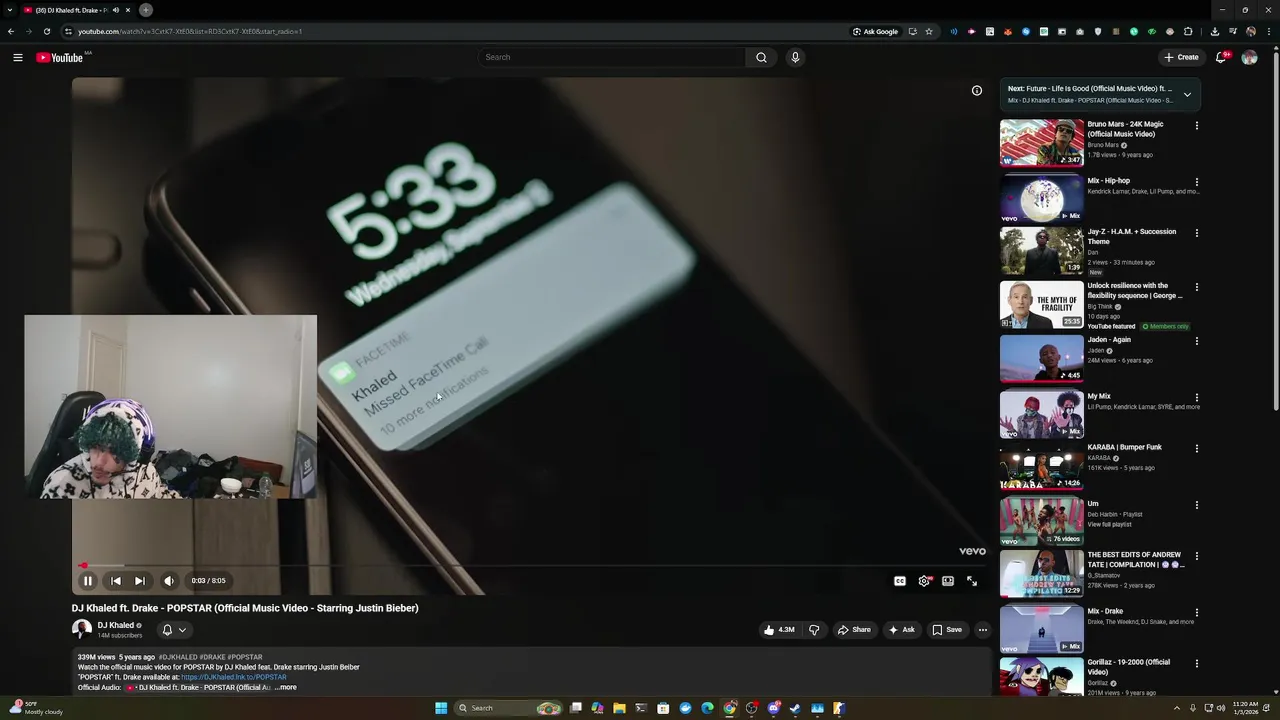Open a new browser tab
1280x720 pixels.
coord(146,10)
